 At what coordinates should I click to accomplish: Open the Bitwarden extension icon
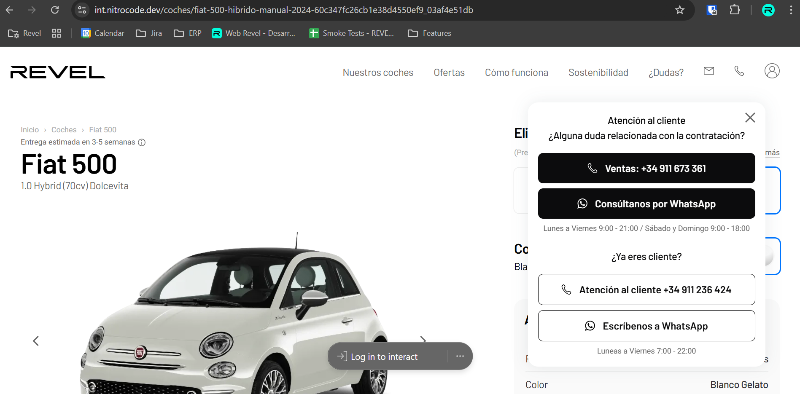pos(712,10)
